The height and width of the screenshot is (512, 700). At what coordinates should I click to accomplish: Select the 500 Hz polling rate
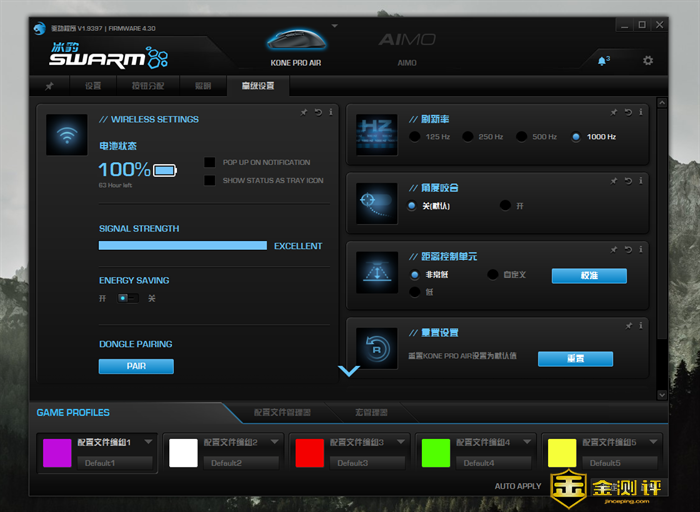tap(522, 137)
